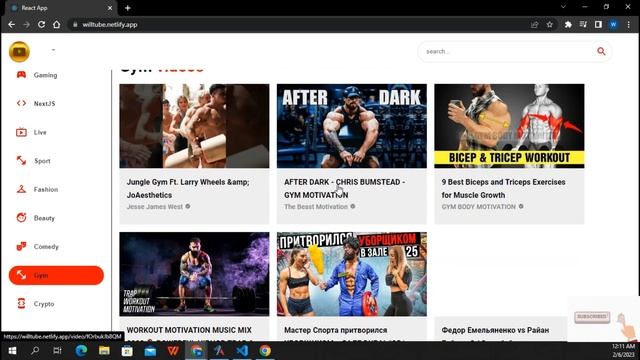The width and height of the screenshot is (640, 360).
Task: Select the Sport category icon
Action: tap(21, 160)
